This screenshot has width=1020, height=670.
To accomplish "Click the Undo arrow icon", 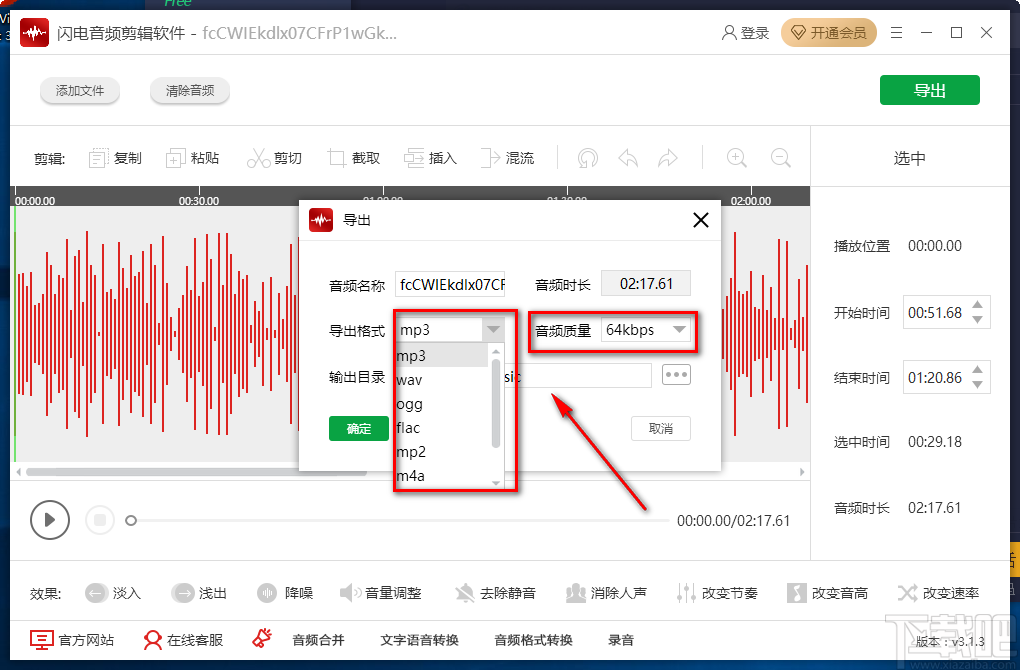I will 628,158.
